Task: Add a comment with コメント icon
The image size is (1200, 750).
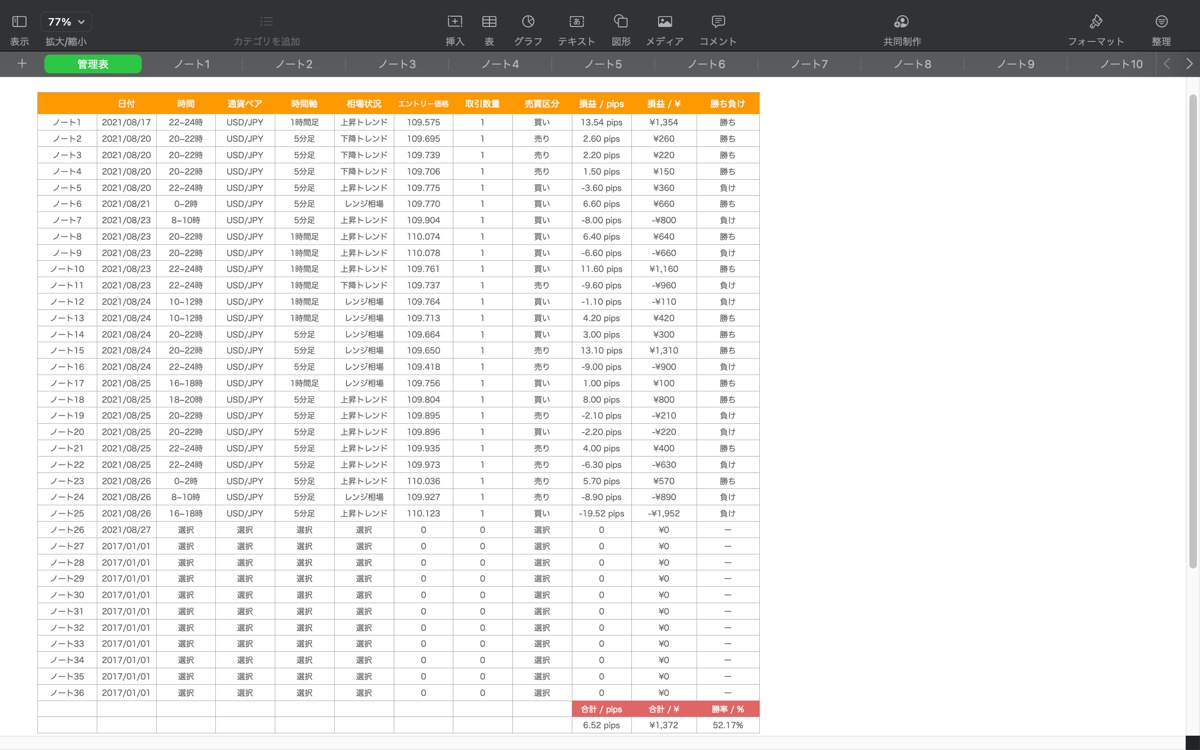Action: [718, 21]
